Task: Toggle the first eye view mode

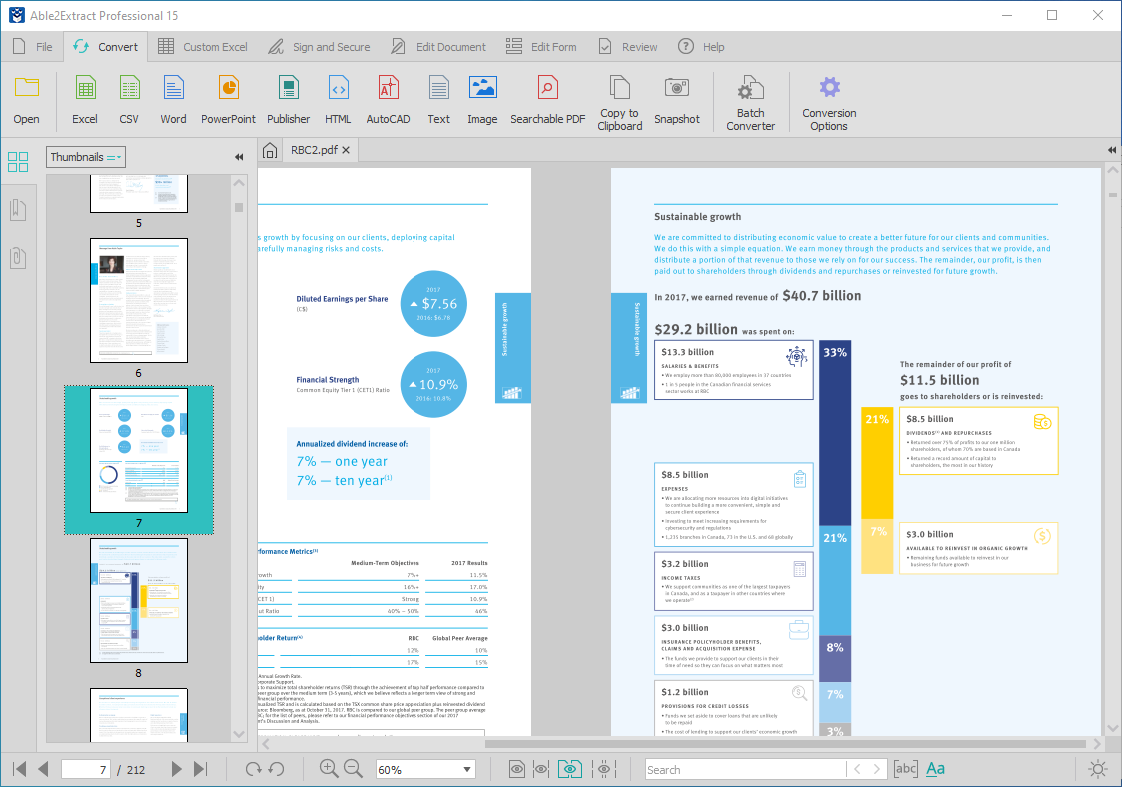Action: coord(517,769)
